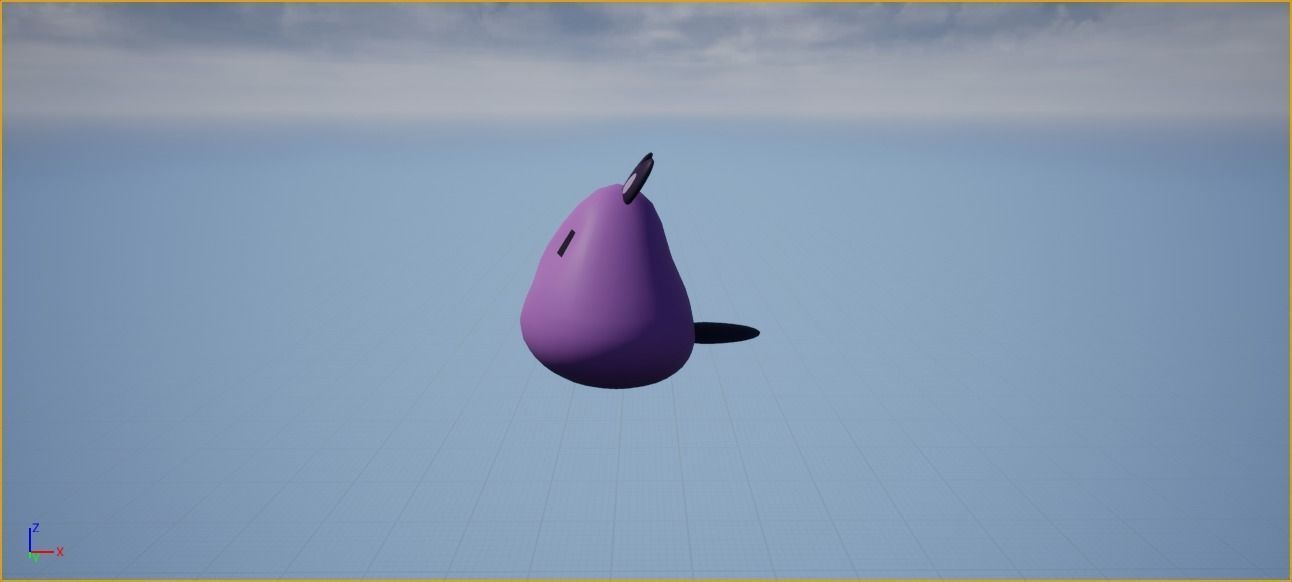Click the dark round ear on top of the mesh
The width and height of the screenshot is (1292, 582).
coord(637,178)
